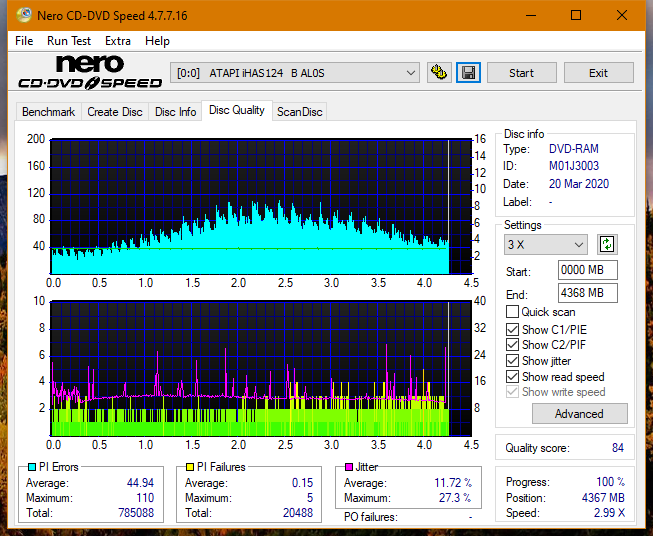This screenshot has height=536, width=653.
Task: Click the save floppy disk icon
Action: [x=468, y=73]
